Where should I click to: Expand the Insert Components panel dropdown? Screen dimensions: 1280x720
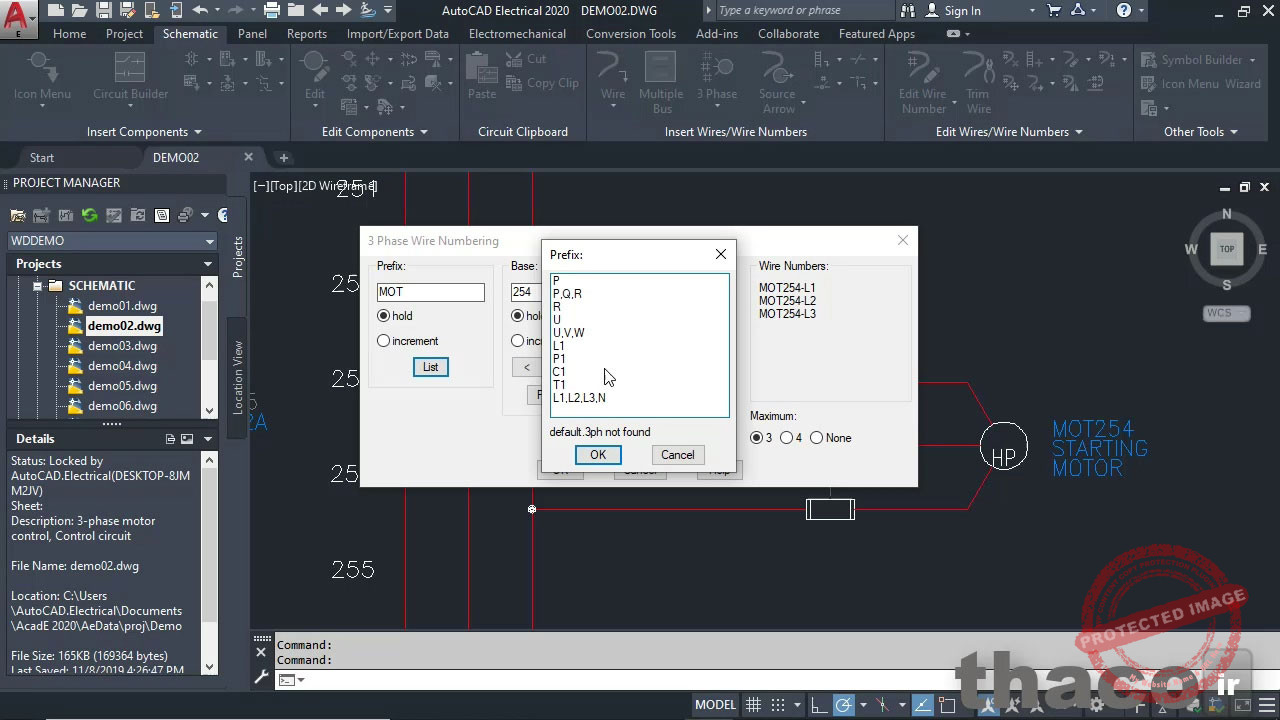point(197,132)
